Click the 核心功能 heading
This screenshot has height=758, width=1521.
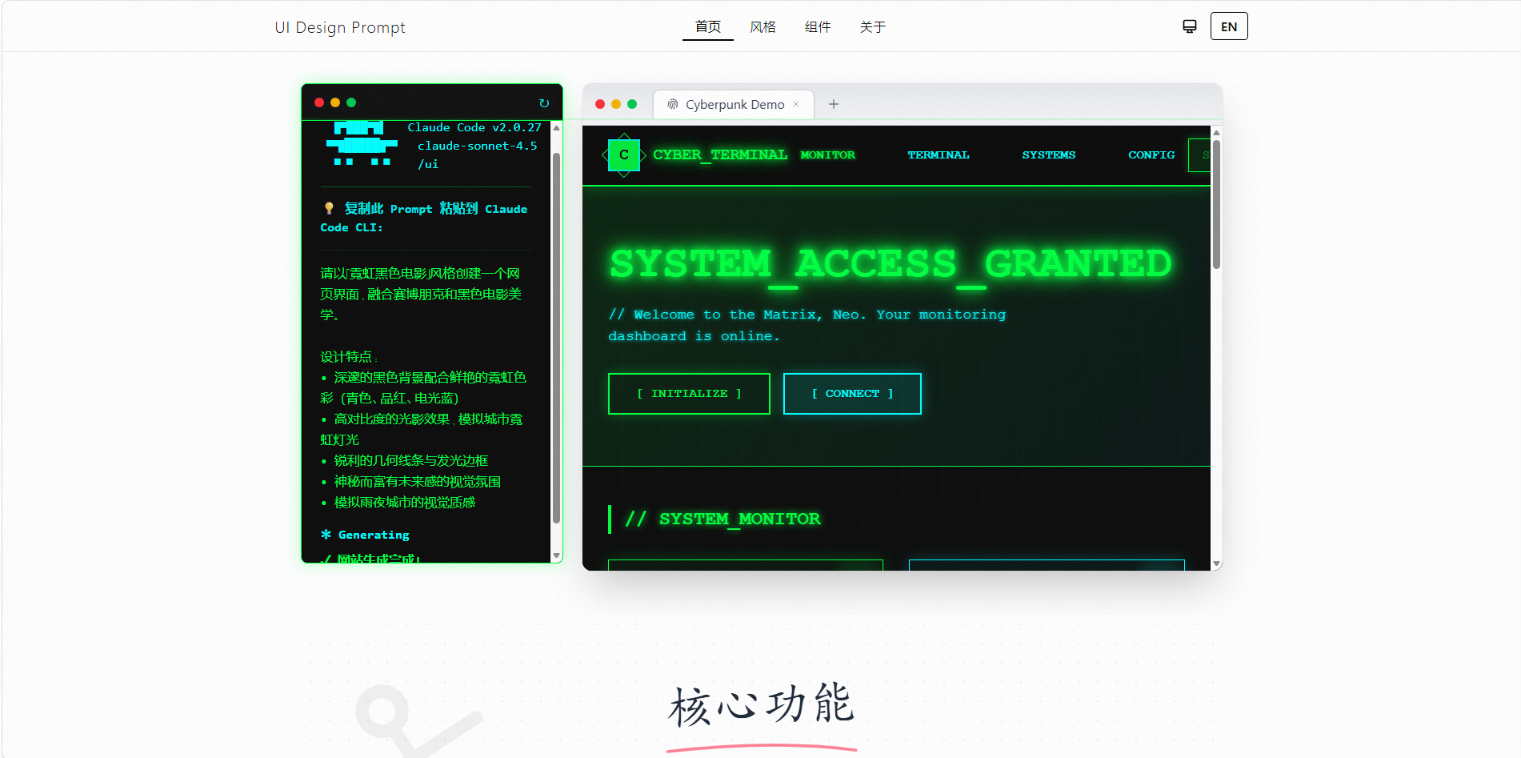click(x=761, y=705)
